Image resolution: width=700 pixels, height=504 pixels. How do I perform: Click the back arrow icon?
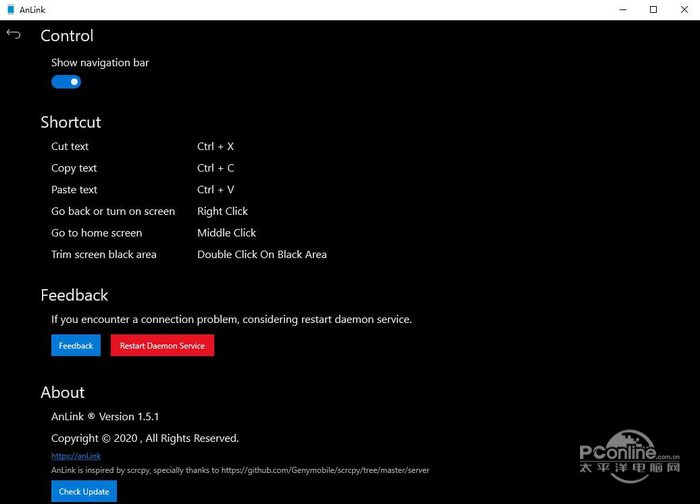pyautogui.click(x=13, y=34)
